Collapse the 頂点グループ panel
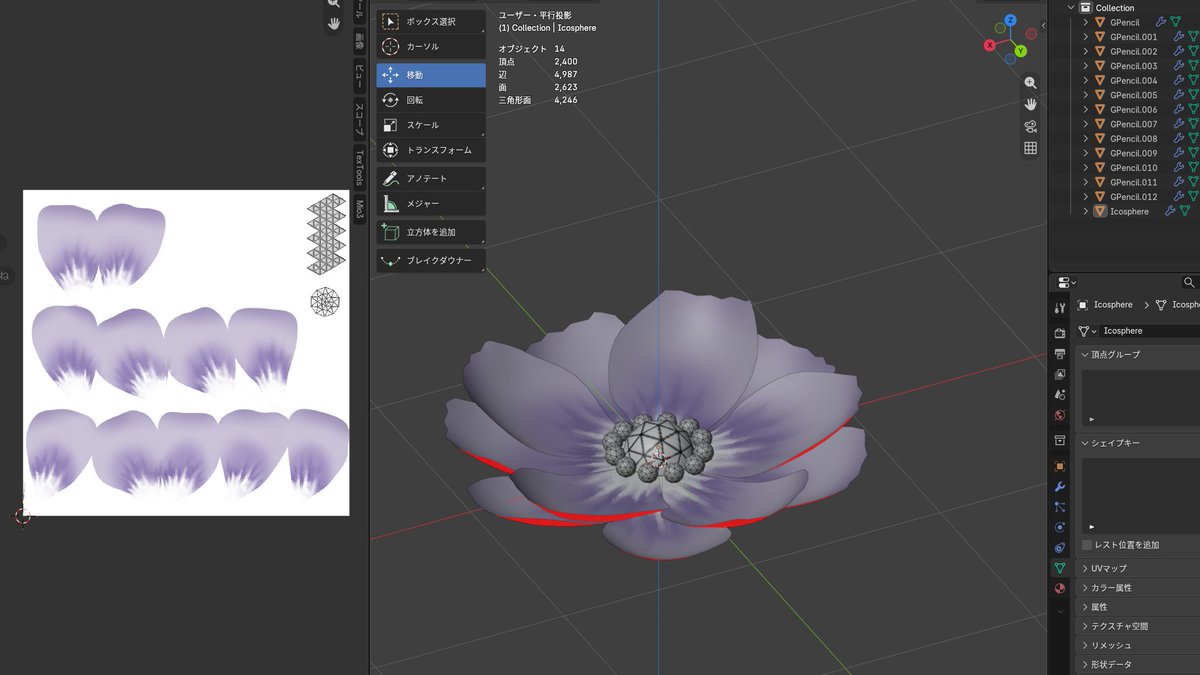 (1085, 354)
